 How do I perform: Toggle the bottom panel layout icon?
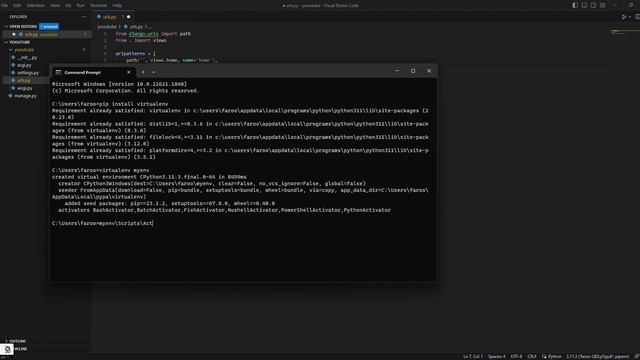click(x=584, y=5)
